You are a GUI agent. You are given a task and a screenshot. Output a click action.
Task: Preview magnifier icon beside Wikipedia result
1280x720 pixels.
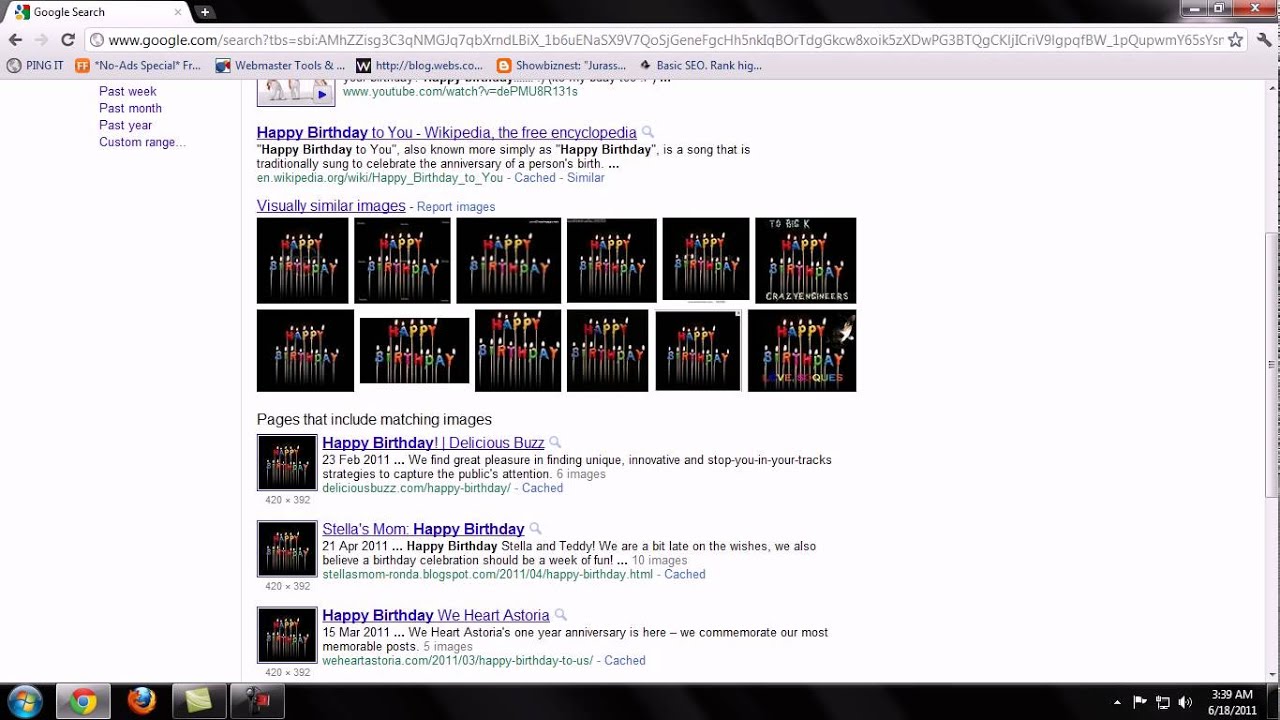(x=648, y=132)
